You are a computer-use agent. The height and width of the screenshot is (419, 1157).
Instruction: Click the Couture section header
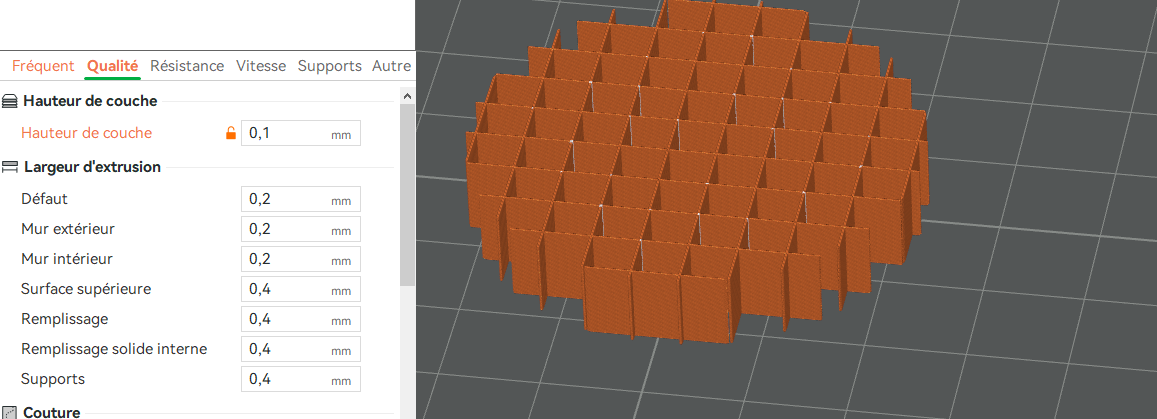pyautogui.click(x=52, y=412)
